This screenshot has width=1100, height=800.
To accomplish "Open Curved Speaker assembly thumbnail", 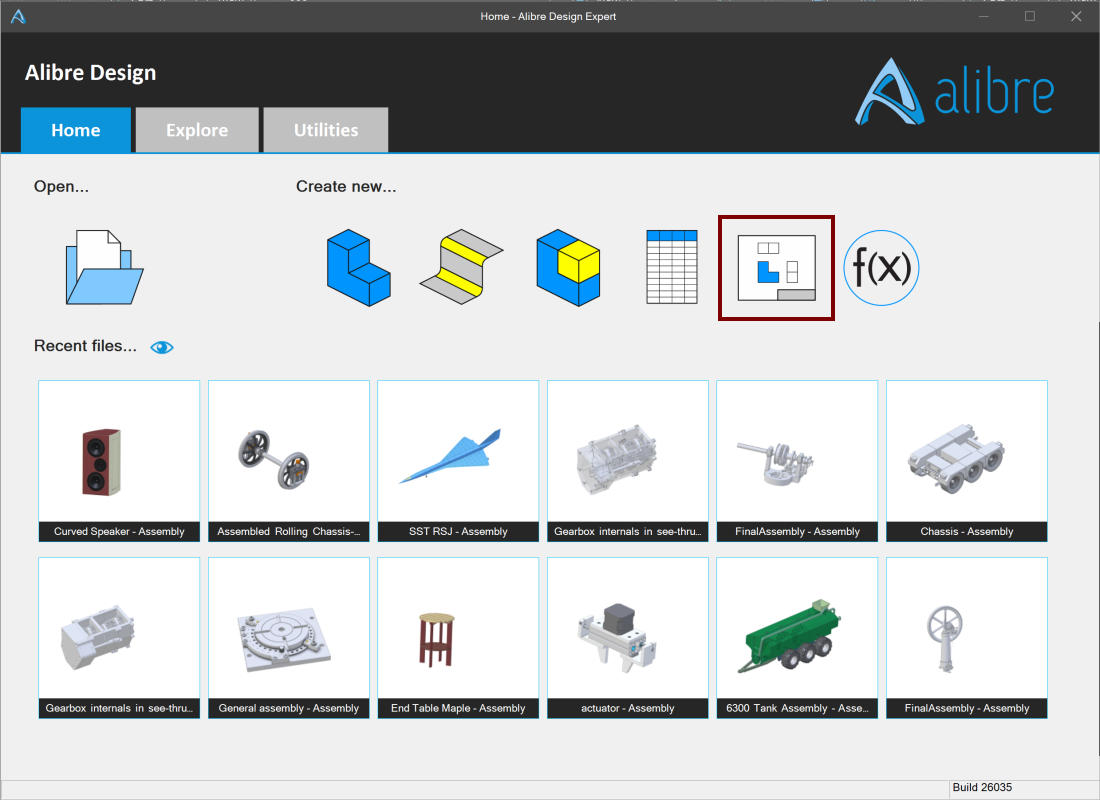I will click(x=119, y=460).
